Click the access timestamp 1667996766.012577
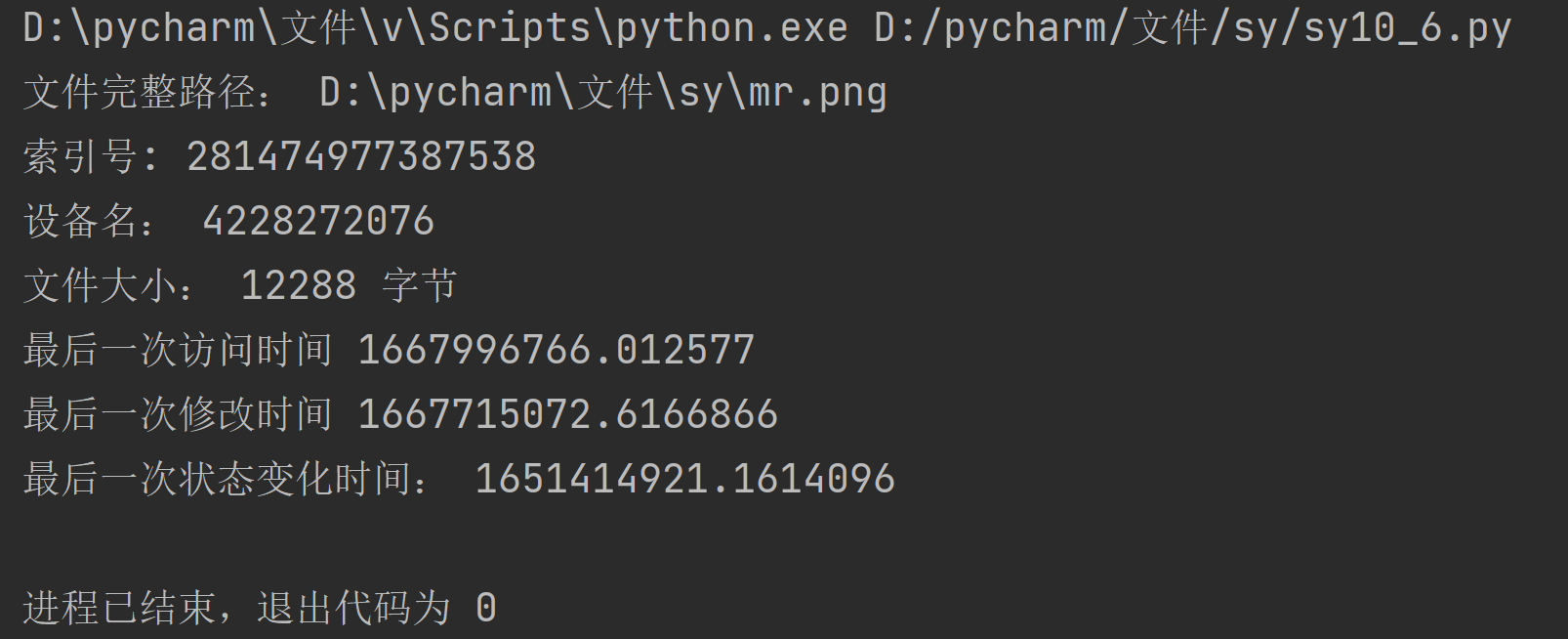Viewport: 1568px width, 639px height. pyautogui.click(x=557, y=351)
